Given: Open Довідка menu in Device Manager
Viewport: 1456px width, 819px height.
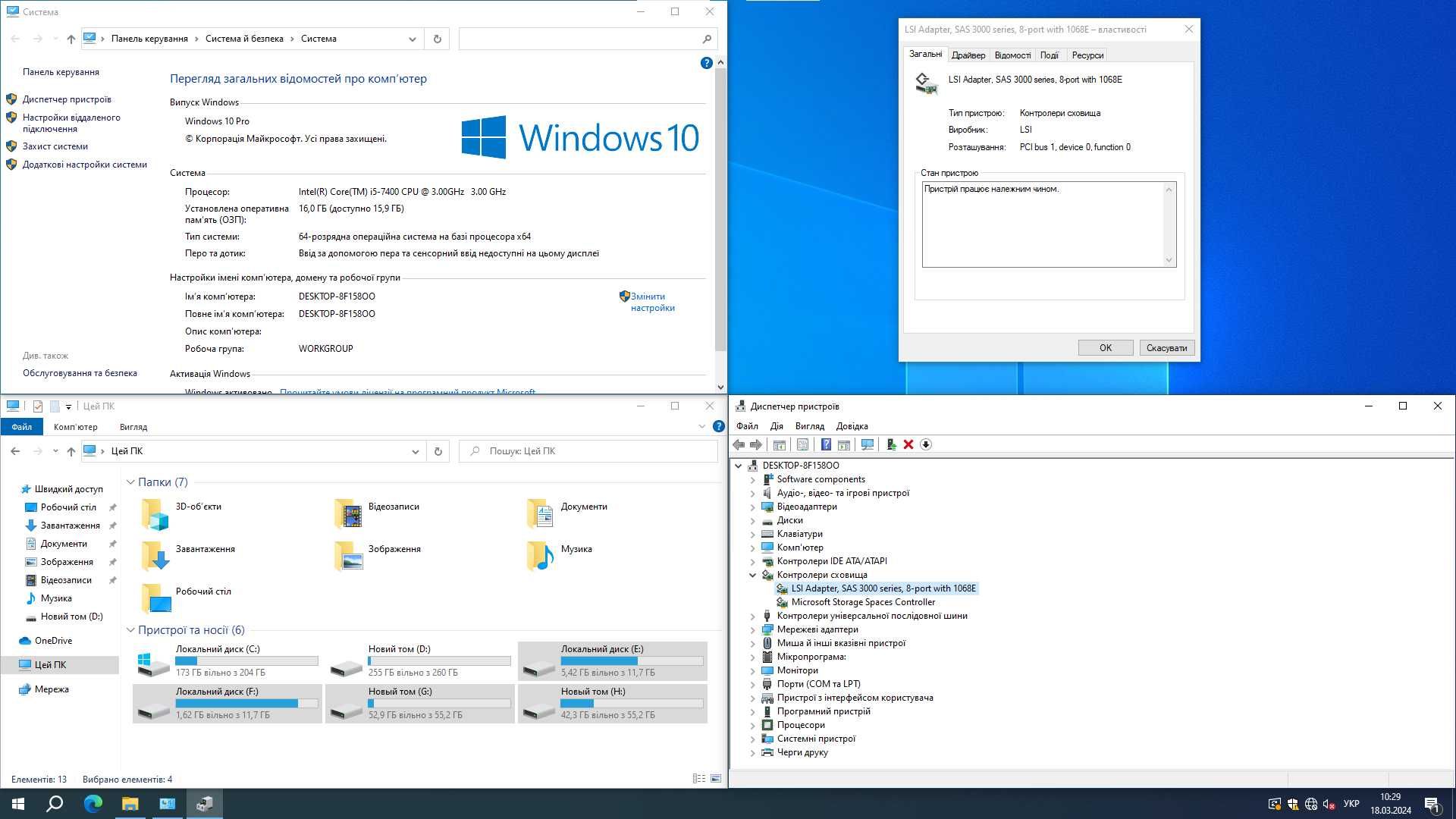Looking at the screenshot, I should [x=852, y=426].
